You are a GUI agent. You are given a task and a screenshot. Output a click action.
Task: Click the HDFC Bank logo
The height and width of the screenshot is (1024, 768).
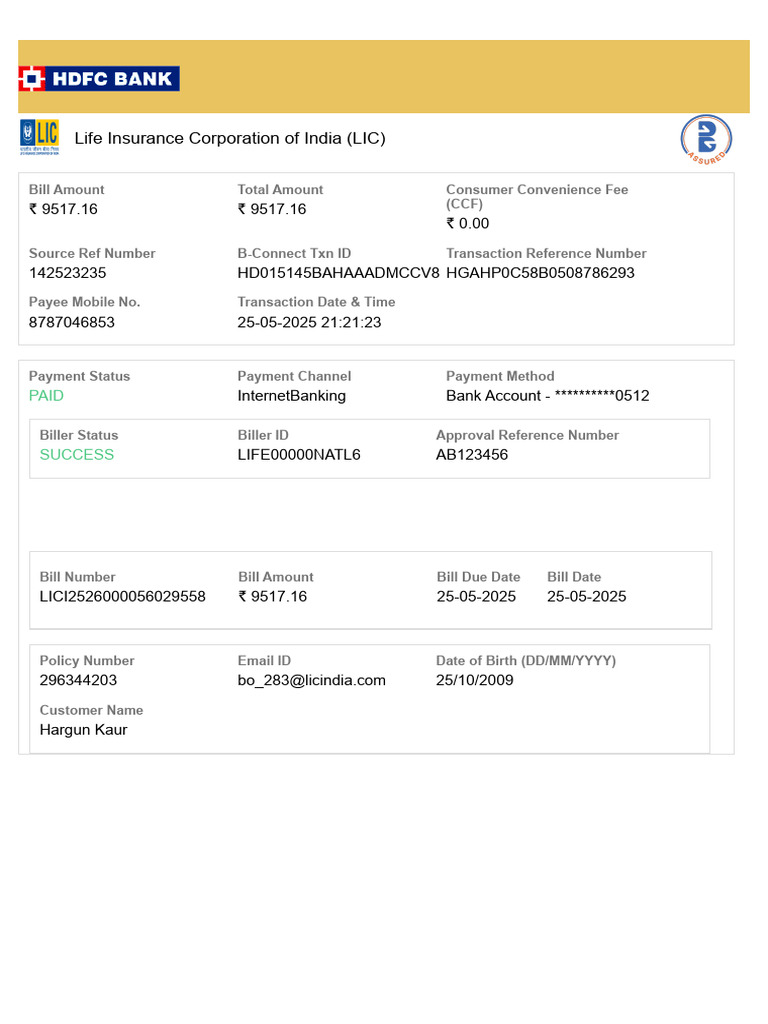pyautogui.click(x=99, y=79)
